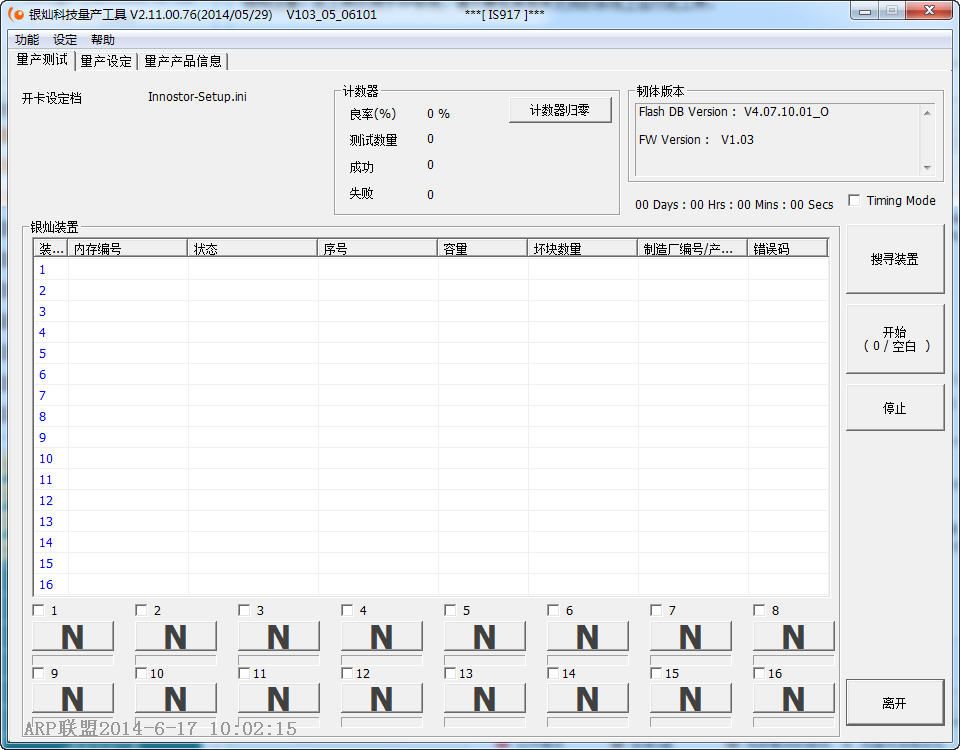Tick the port 15 checkbox

(x=656, y=673)
